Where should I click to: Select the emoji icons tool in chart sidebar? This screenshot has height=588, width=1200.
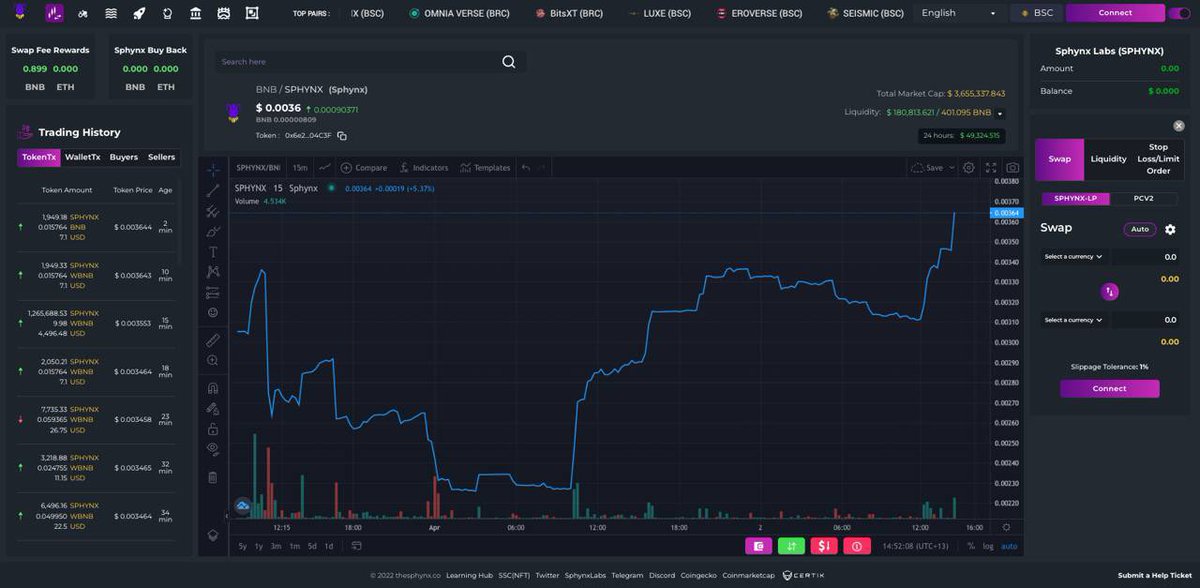point(213,313)
